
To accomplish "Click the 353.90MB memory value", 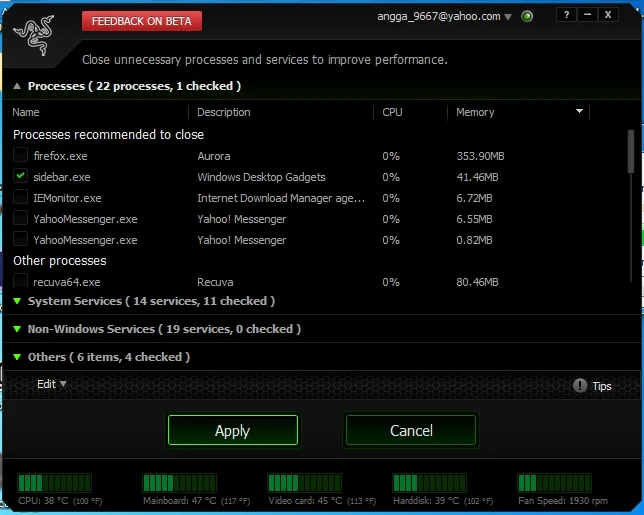I will [x=481, y=156].
